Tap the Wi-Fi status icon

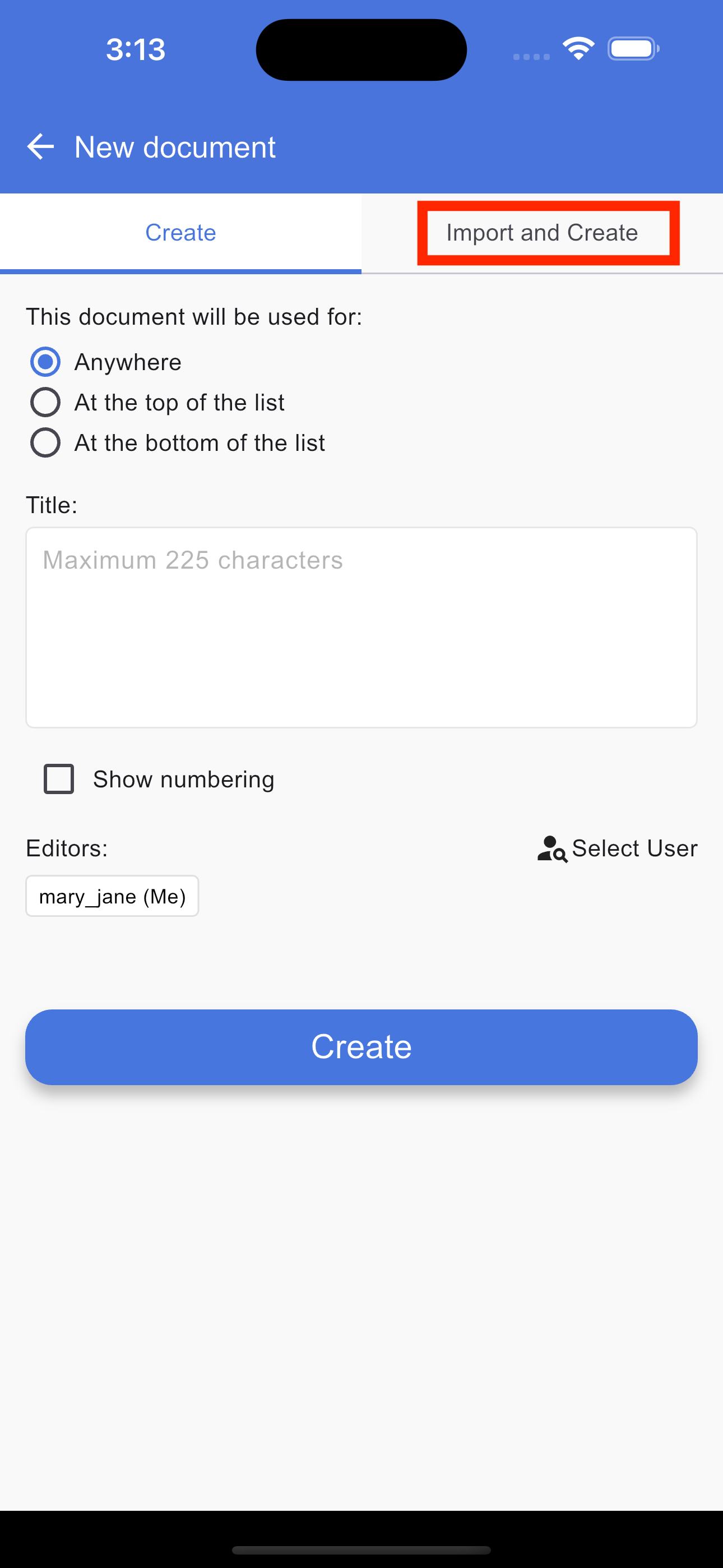578,49
